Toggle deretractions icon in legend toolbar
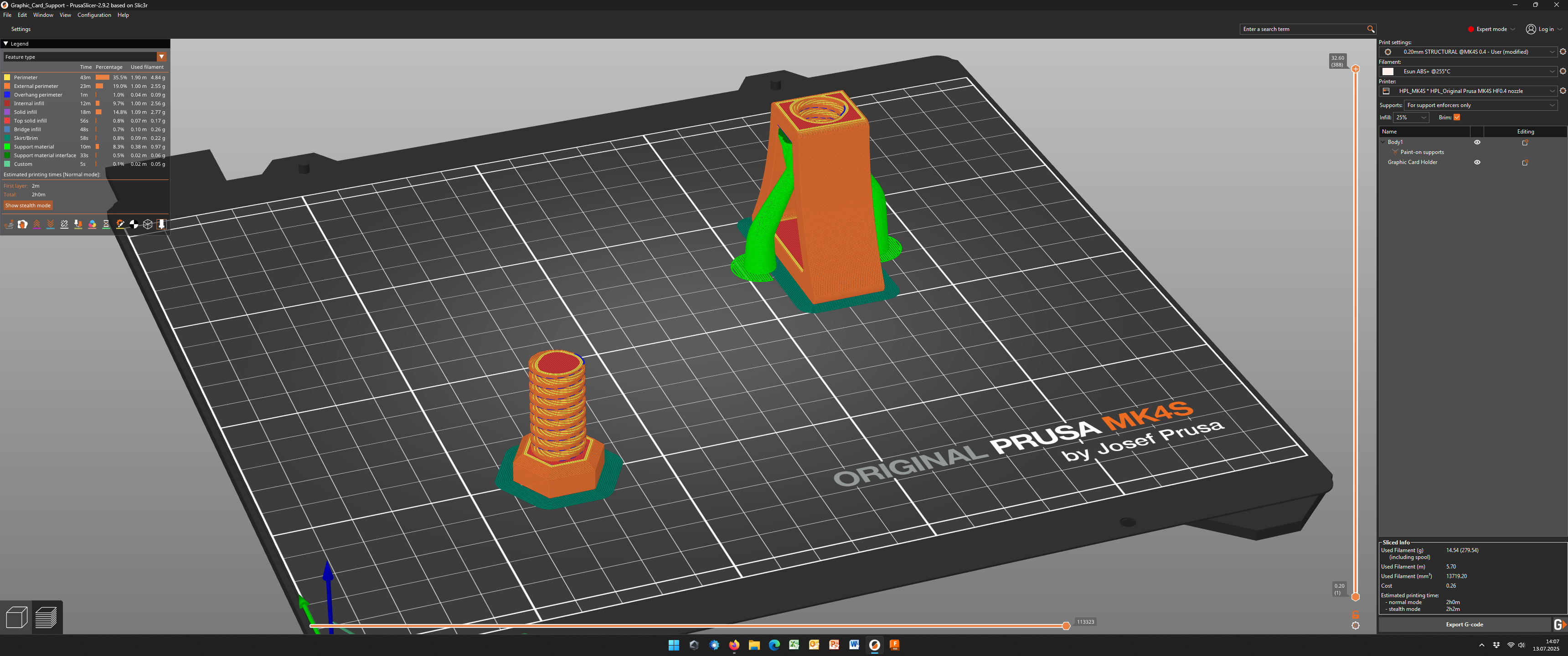 (x=51, y=225)
